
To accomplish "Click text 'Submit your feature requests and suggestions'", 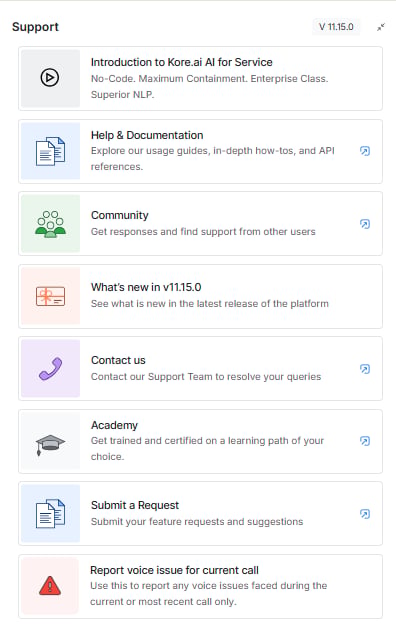I will pyautogui.click(x=197, y=522).
